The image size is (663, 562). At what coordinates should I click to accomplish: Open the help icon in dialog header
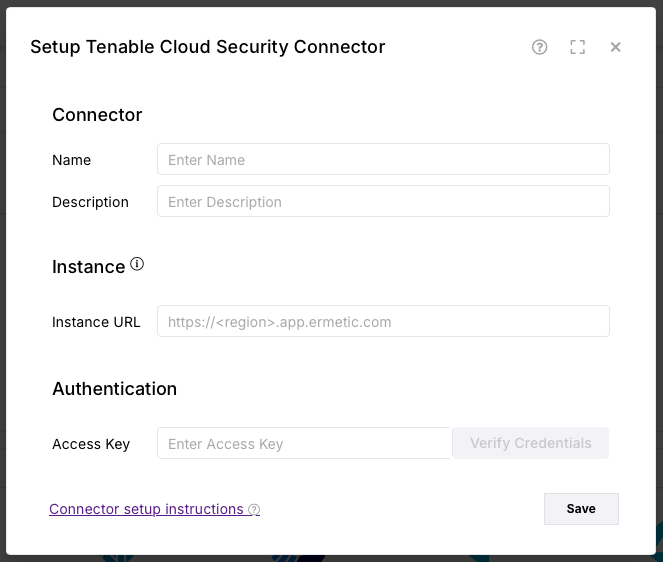click(539, 47)
